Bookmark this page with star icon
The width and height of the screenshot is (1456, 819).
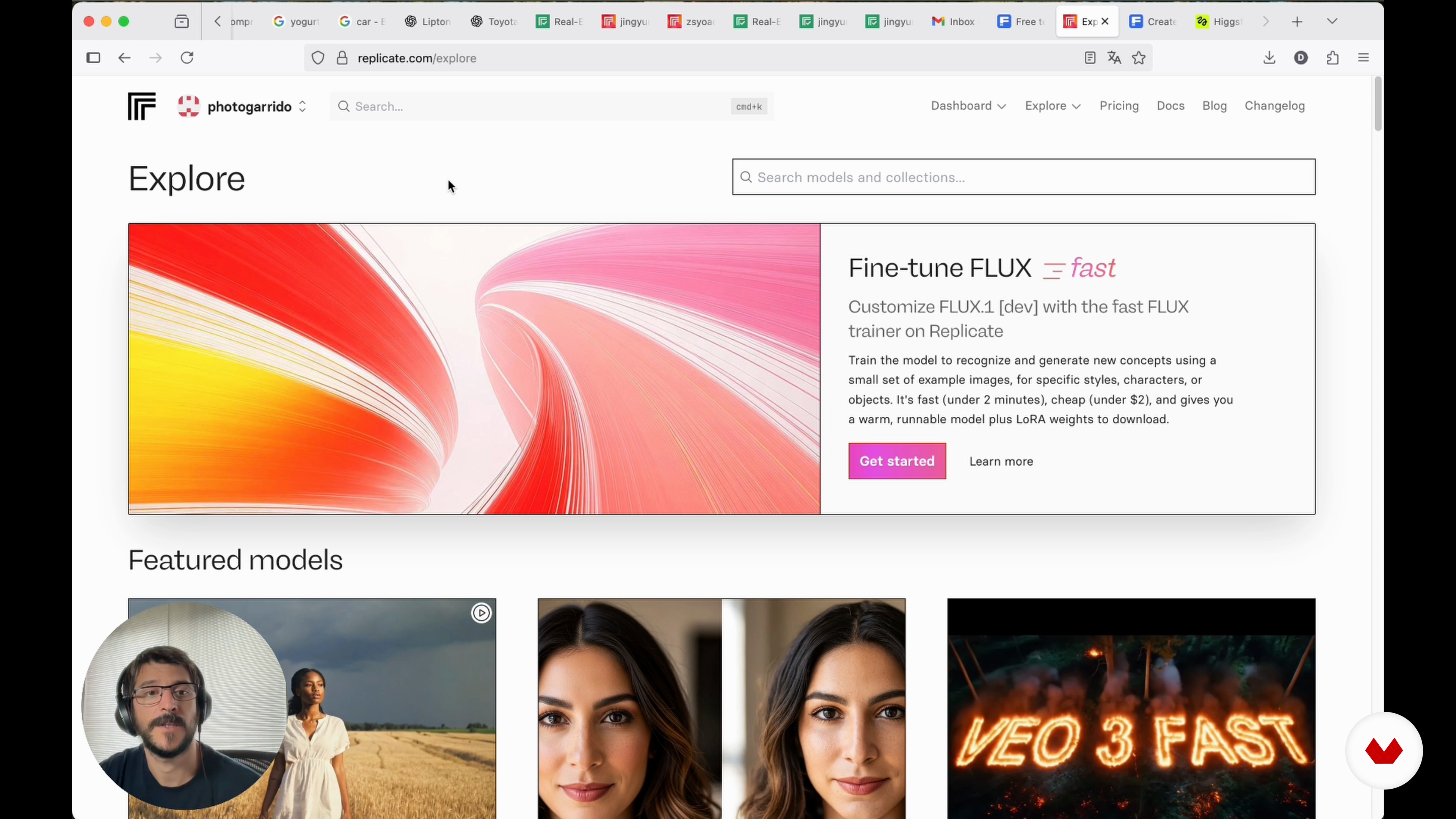coord(1139,58)
